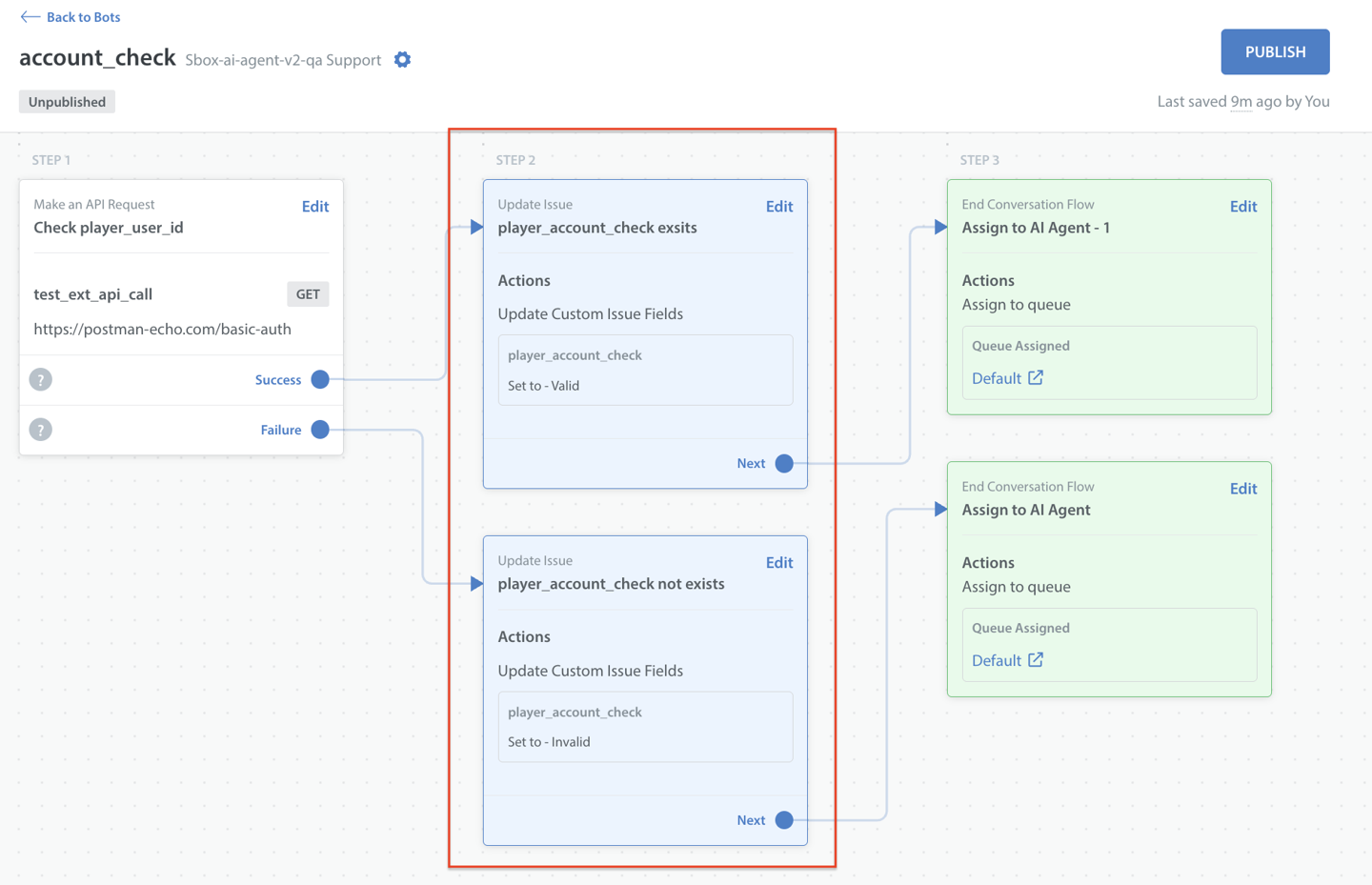Edit the player_account_check not exists step
The height and width of the screenshot is (885, 1372).
[778, 563]
